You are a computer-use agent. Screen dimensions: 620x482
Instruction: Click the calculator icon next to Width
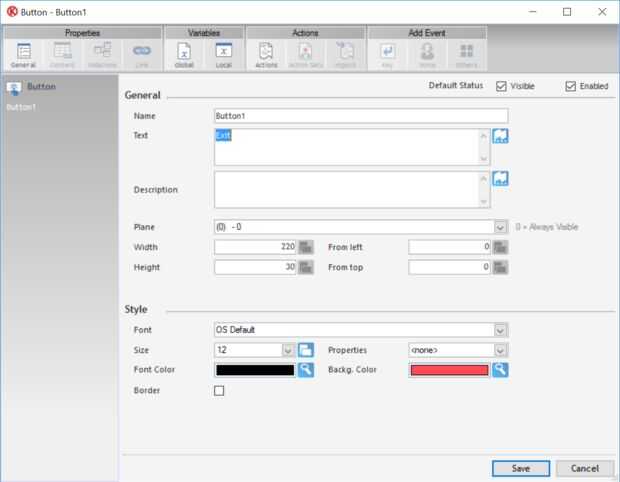(306, 247)
